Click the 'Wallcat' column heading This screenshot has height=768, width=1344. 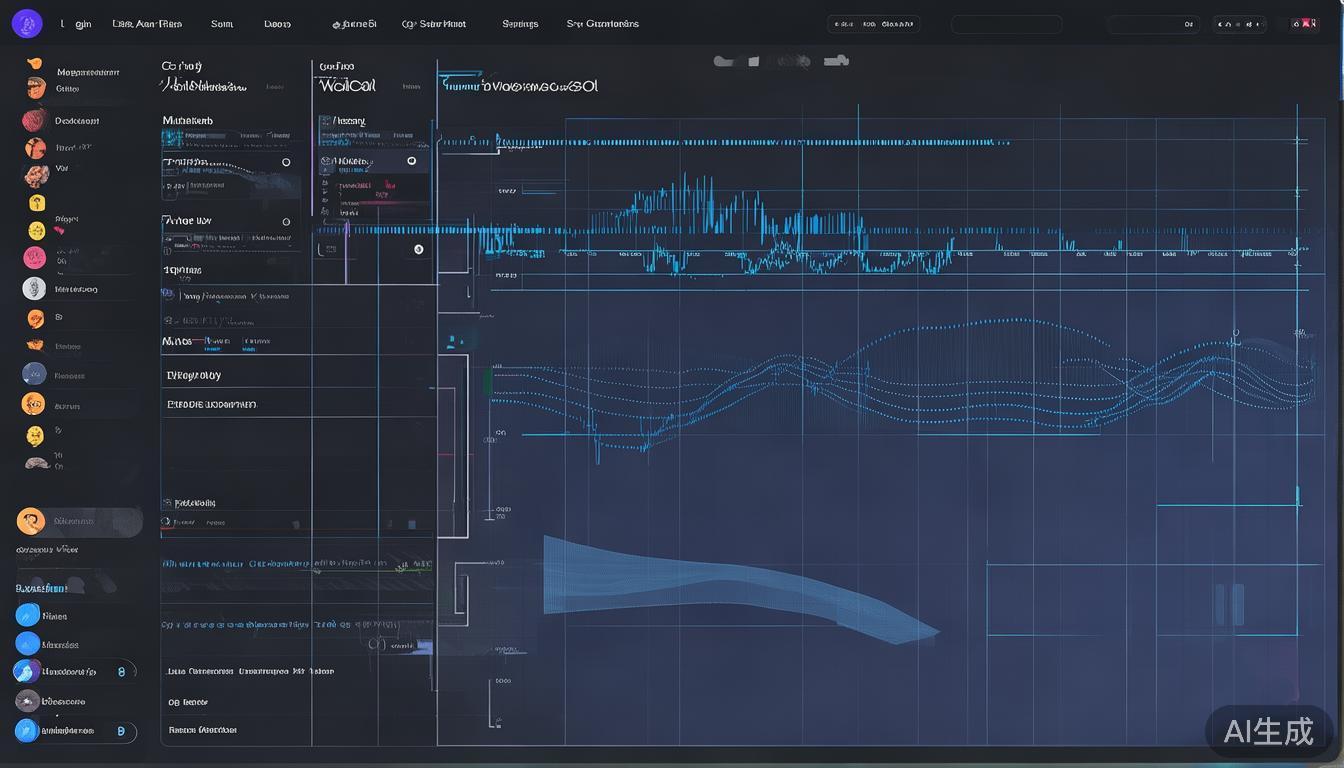347,86
